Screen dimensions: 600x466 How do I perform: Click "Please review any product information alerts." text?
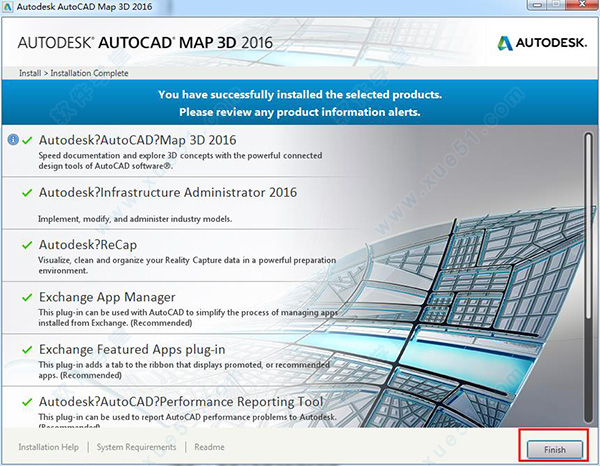[x=300, y=112]
